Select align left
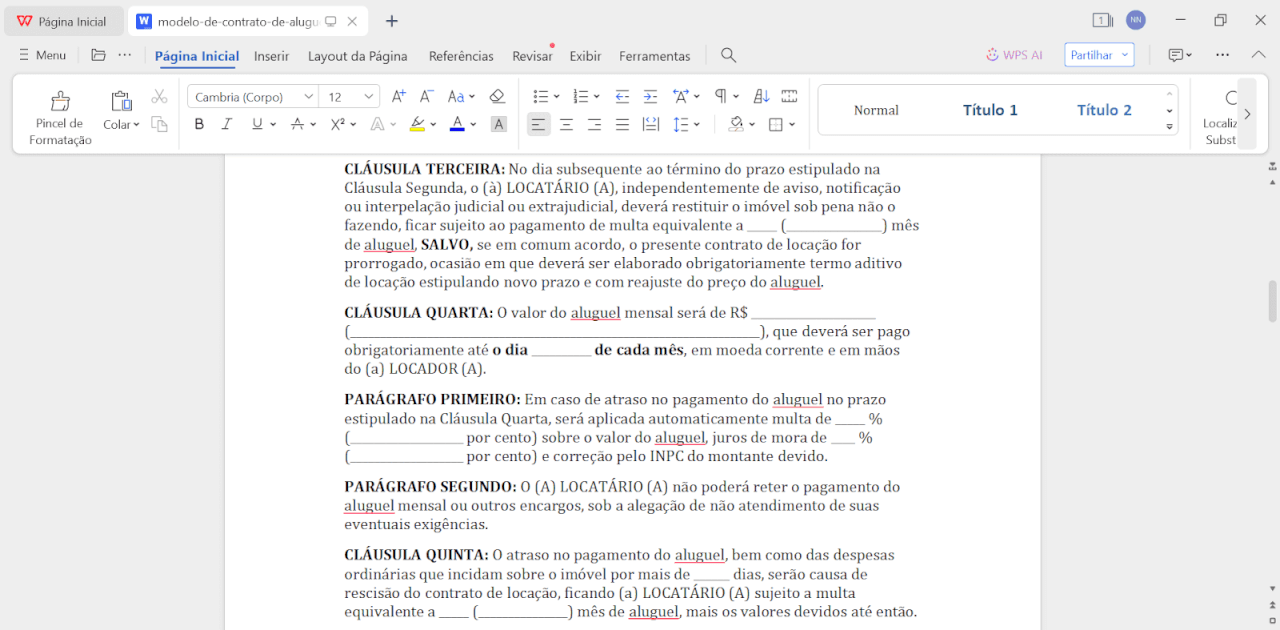1280x630 pixels. [x=538, y=124]
